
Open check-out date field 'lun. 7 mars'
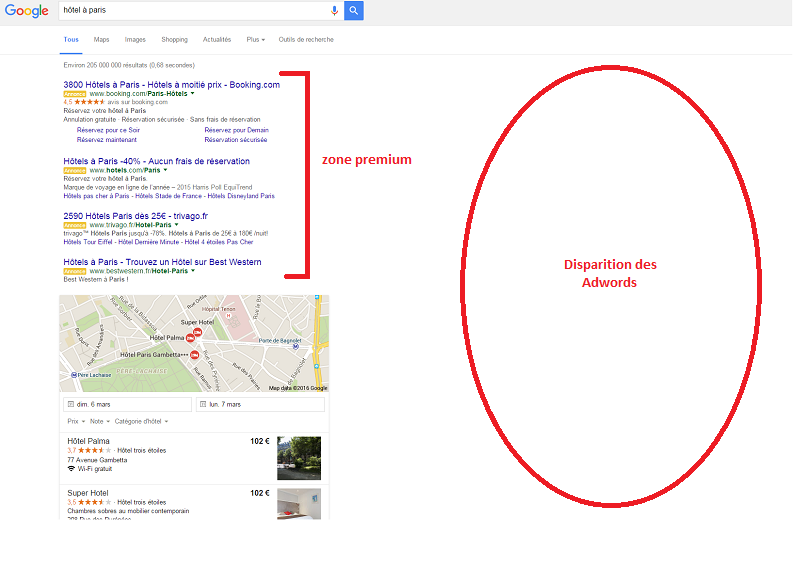(260, 405)
